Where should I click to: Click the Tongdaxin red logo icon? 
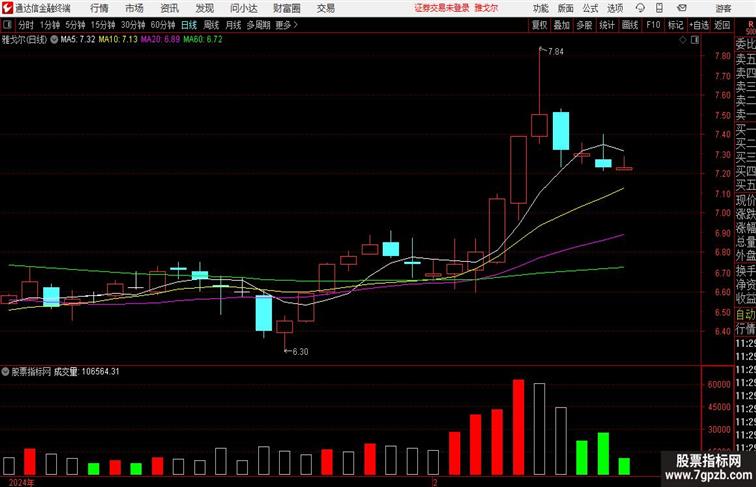click(7, 8)
